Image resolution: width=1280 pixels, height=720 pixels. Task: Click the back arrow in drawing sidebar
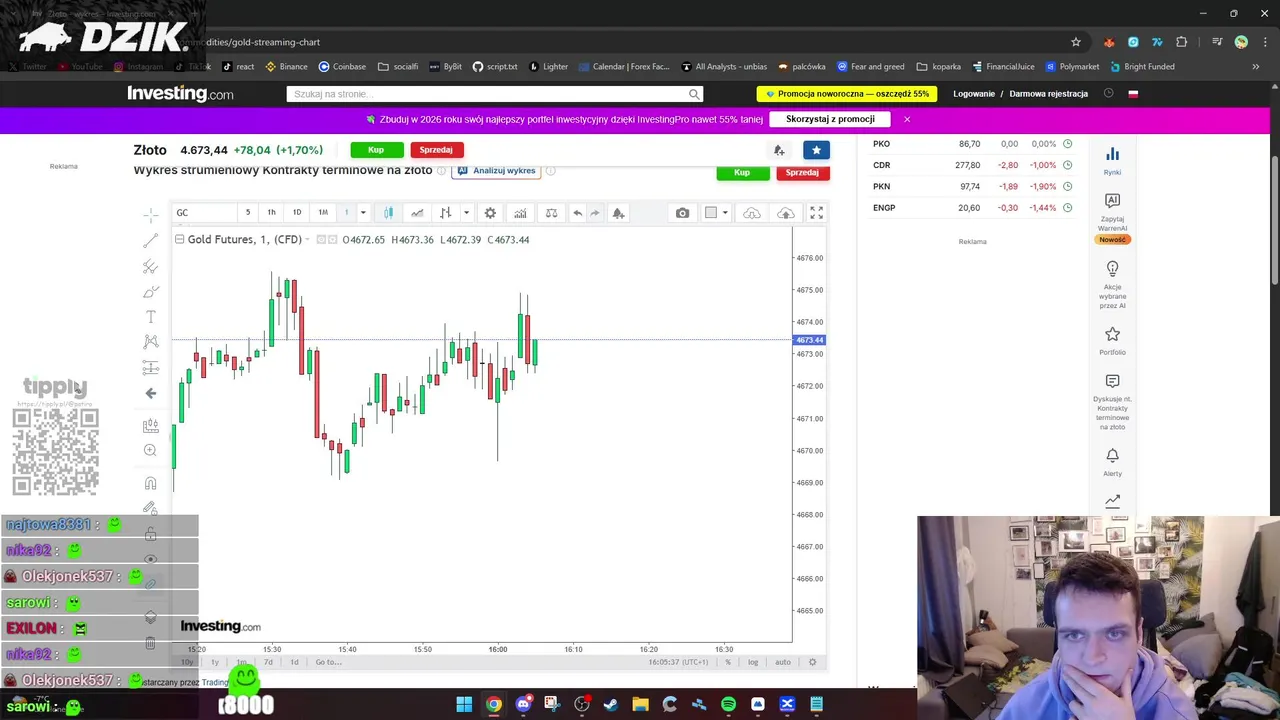click(151, 393)
